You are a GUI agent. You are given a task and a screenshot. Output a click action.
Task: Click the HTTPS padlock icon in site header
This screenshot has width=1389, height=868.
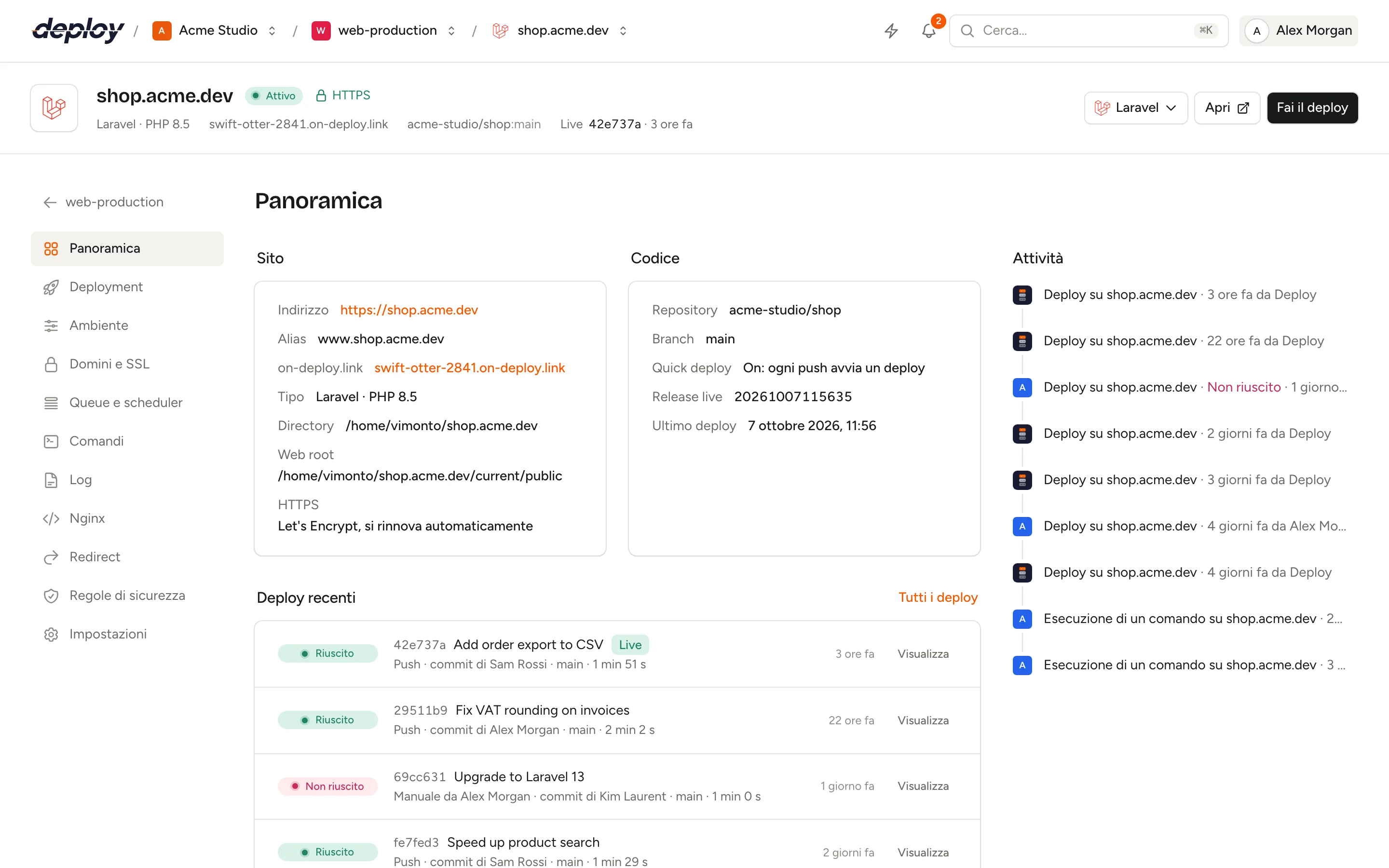(x=321, y=95)
